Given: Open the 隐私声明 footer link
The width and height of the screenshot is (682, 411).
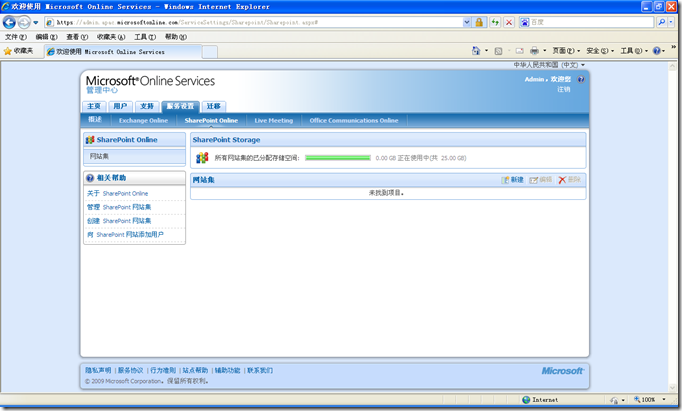Looking at the screenshot, I should [x=98, y=371].
